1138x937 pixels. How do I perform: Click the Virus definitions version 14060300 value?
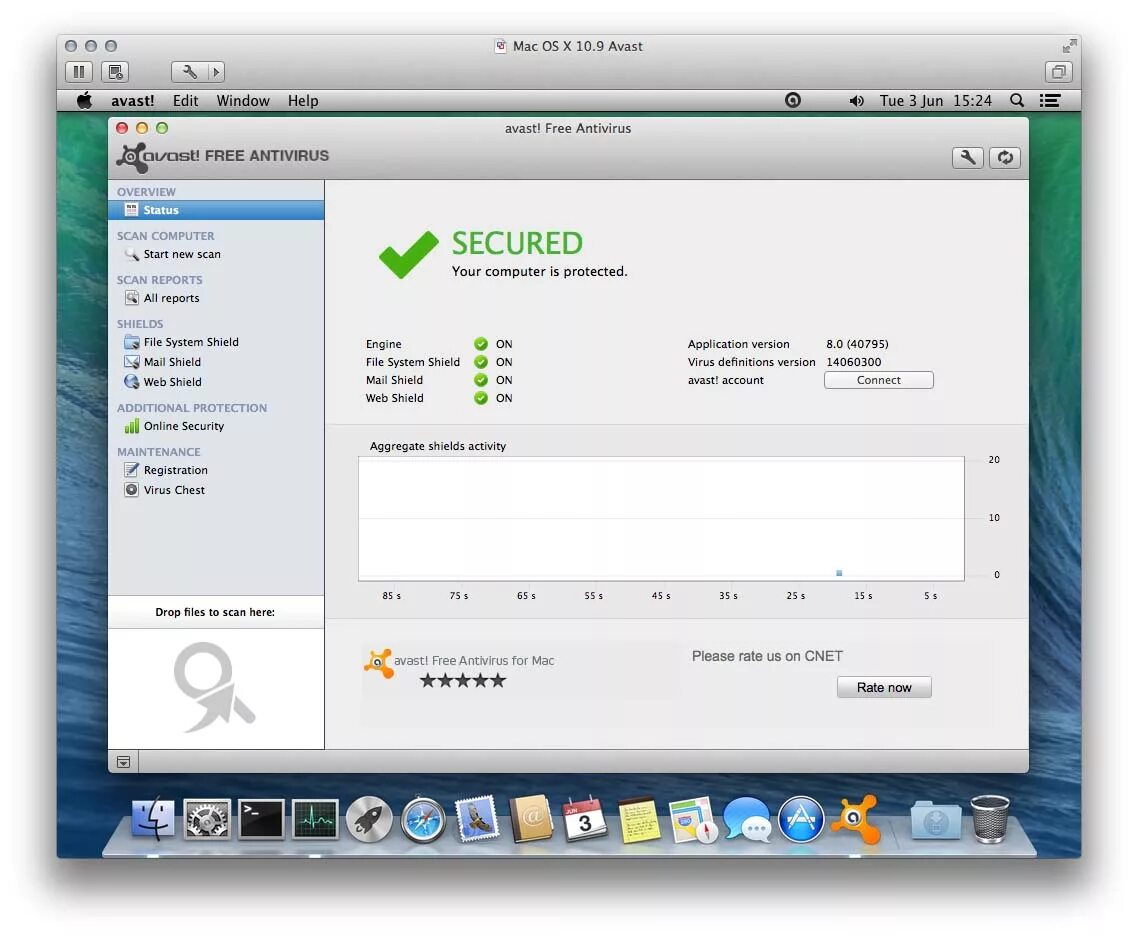point(854,361)
